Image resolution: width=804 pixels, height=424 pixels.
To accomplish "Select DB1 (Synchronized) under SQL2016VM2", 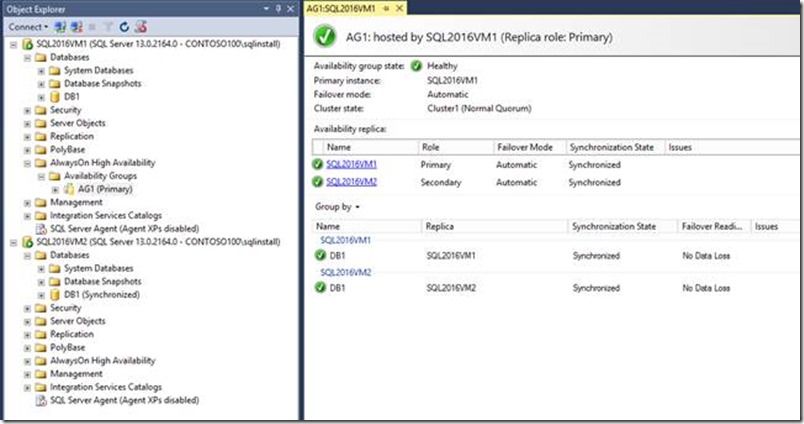I will pyautogui.click(x=102, y=295).
